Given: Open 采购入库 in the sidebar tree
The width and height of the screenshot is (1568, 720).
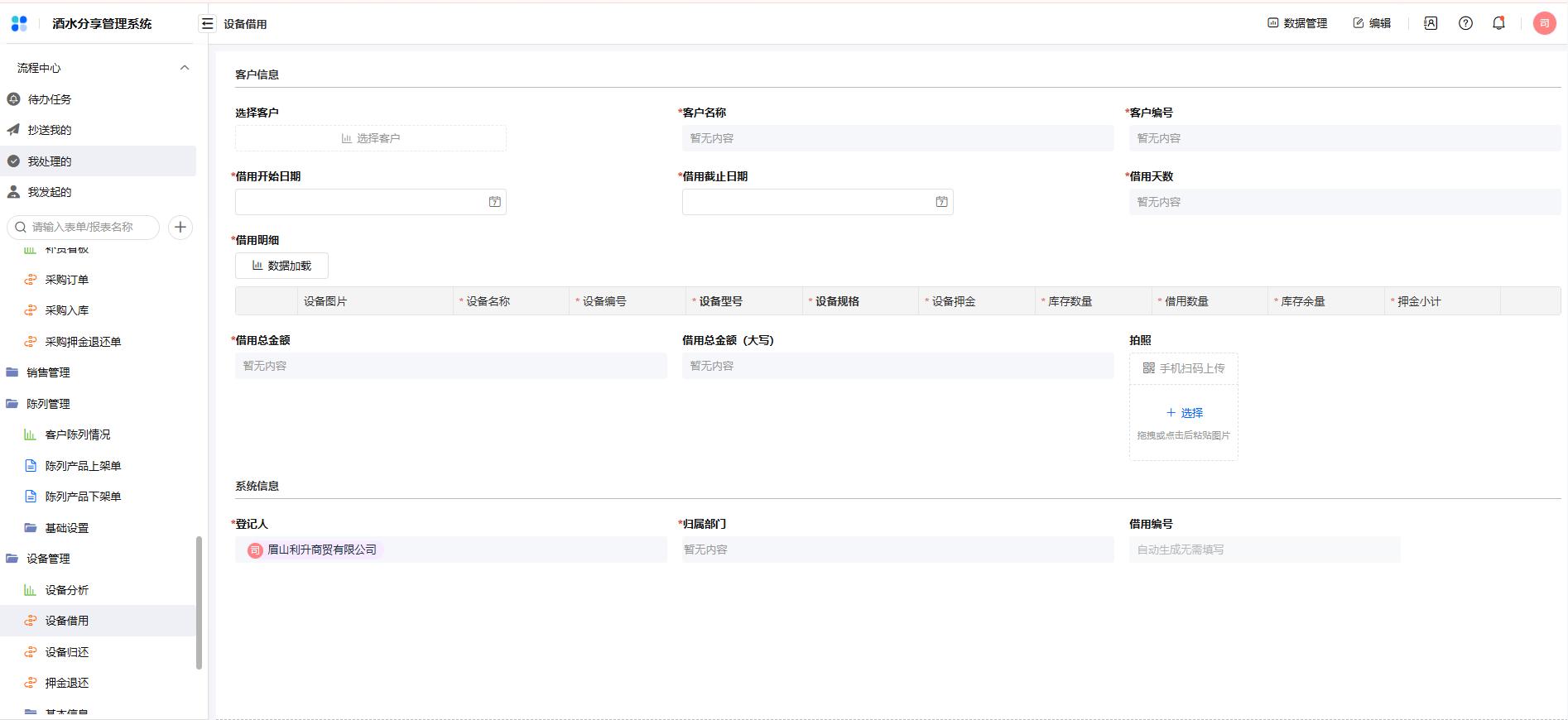Looking at the screenshot, I should (98, 310).
